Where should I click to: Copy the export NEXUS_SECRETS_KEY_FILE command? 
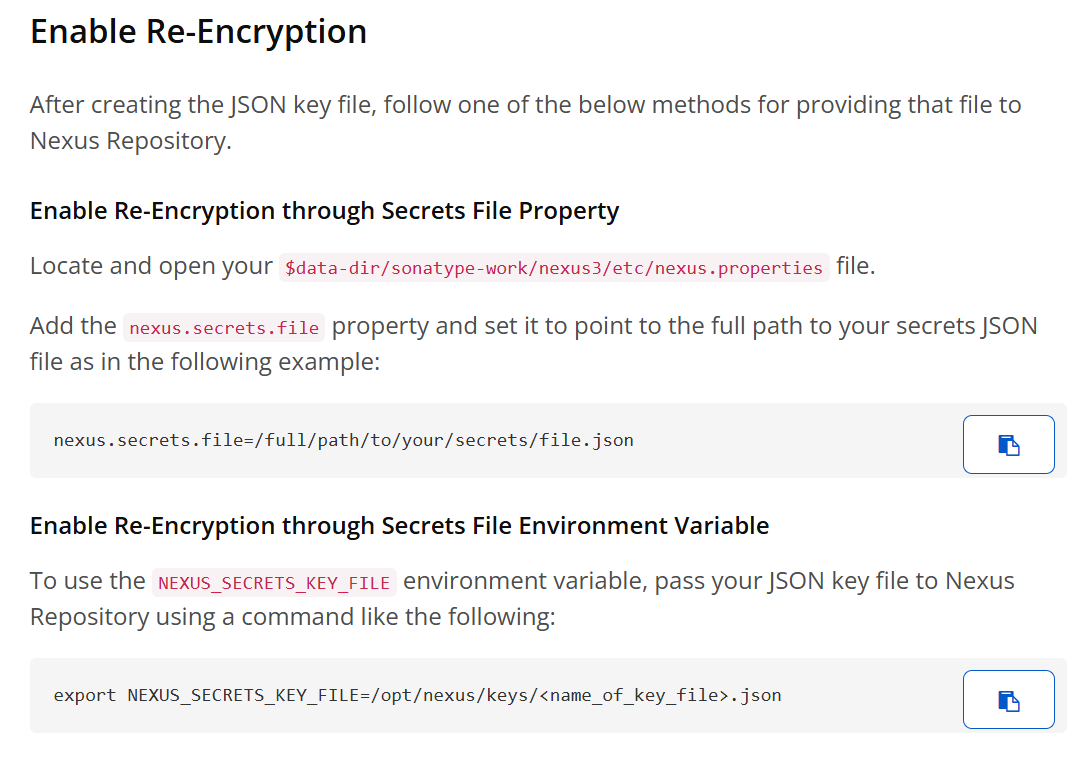(1008, 700)
